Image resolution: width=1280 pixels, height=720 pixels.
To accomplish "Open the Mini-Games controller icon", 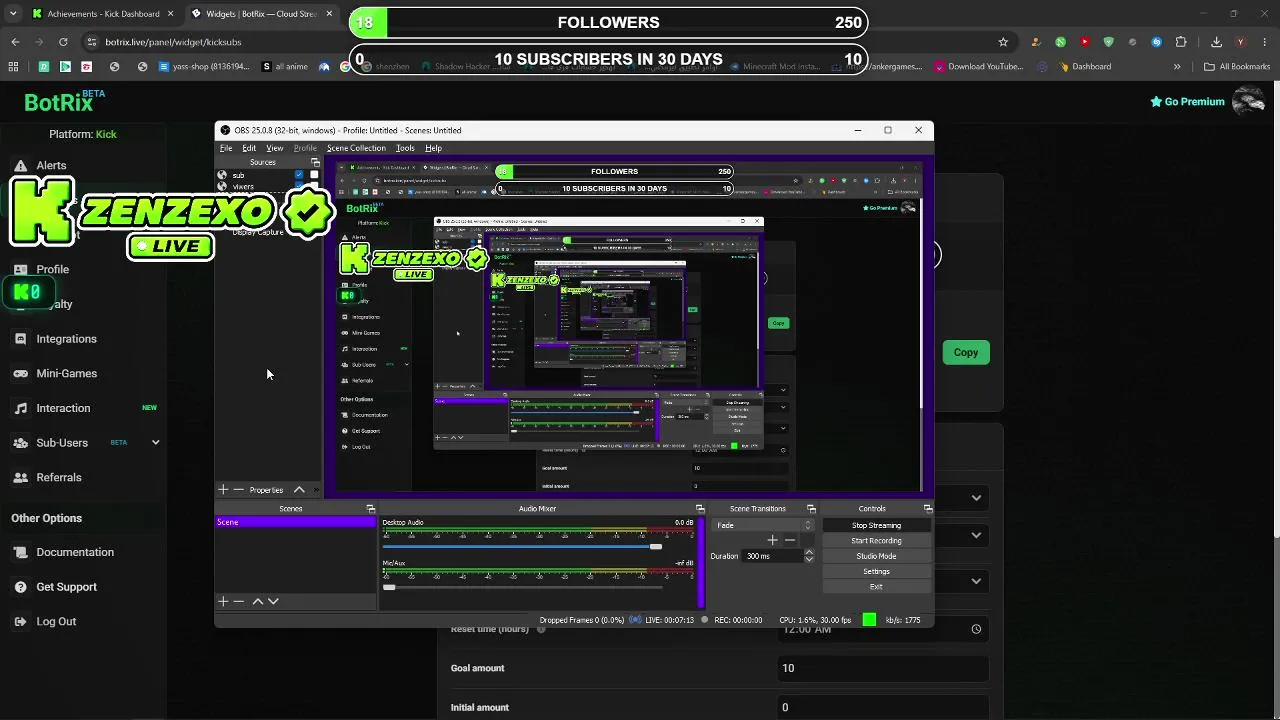I will click(20, 374).
